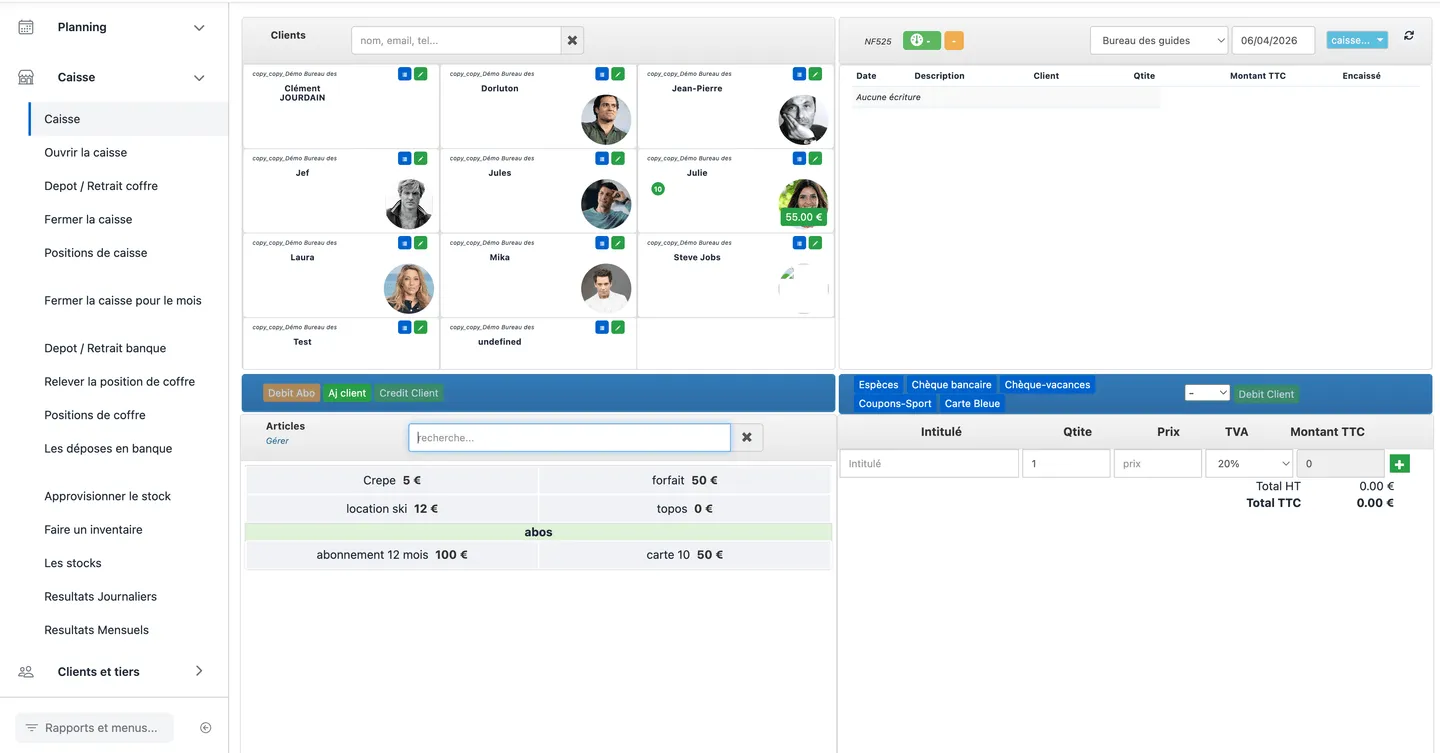Click the blue list icon on Julie's card
Viewport: 1440px width, 753px height.
click(799, 158)
